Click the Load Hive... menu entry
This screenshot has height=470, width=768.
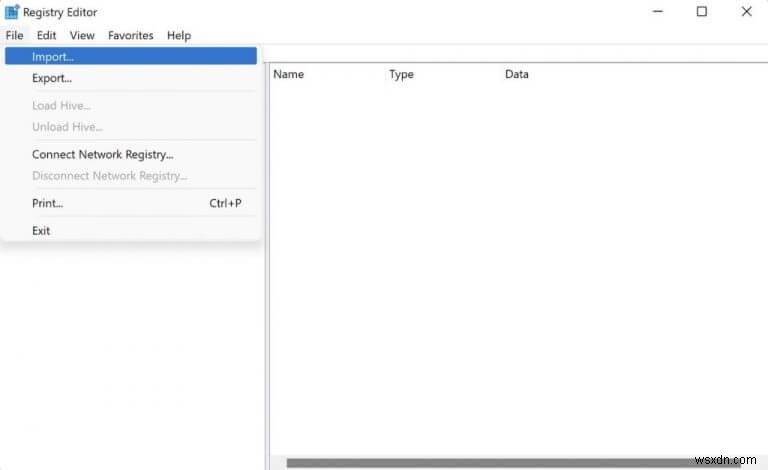[x=131, y=105]
